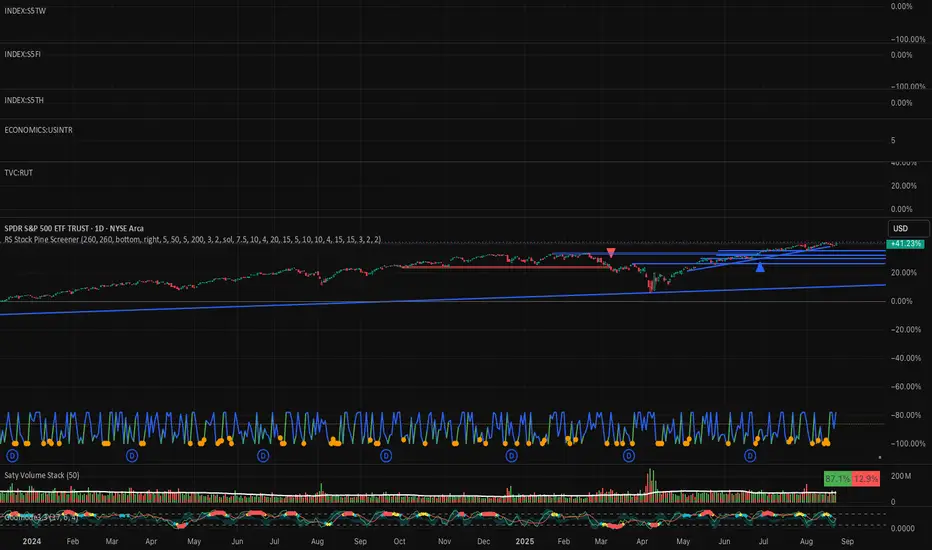Open the dividend 'D' marker near March 2024
Viewport: 932px width, 550px height.
pyautogui.click(x=132, y=456)
